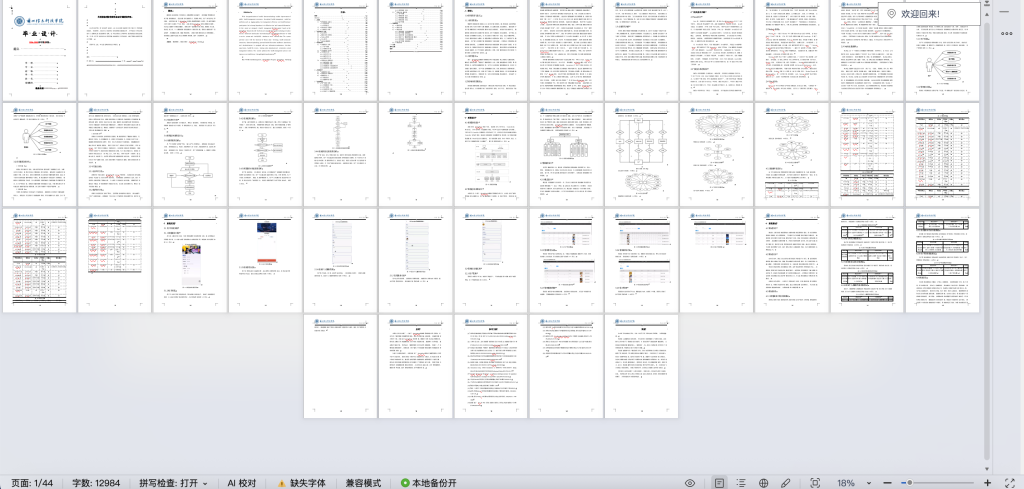Click the missing fonts warning icon
The height and width of the screenshot is (489, 1024).
282,484
